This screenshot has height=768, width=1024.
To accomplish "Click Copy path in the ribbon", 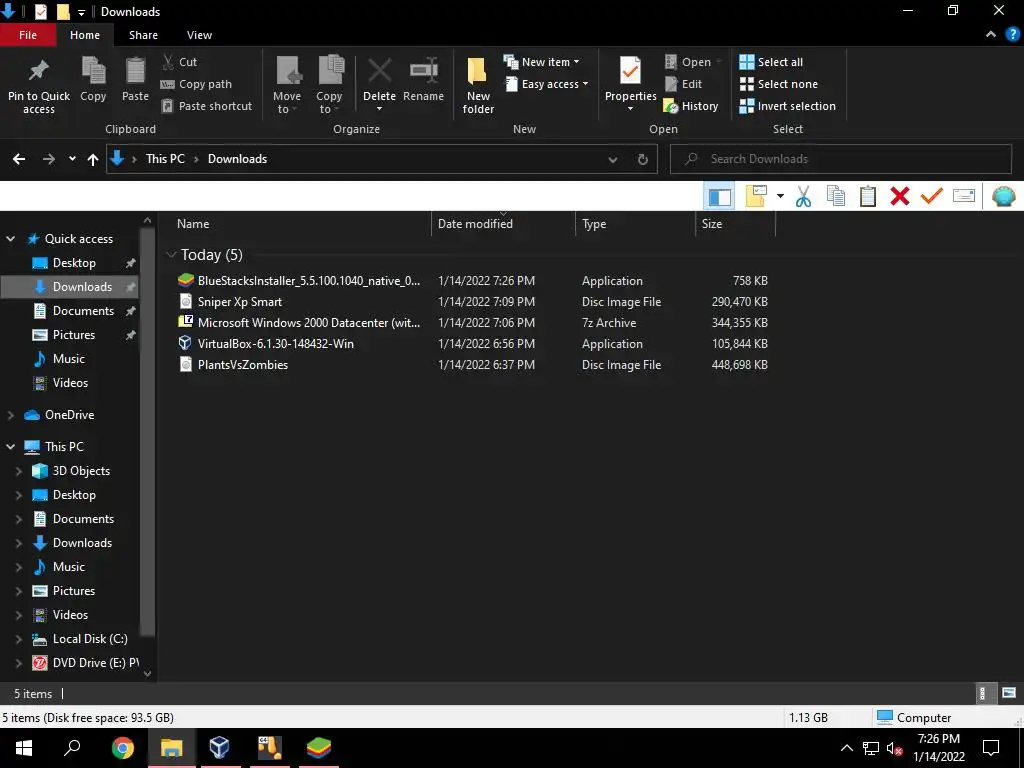I will (x=196, y=84).
